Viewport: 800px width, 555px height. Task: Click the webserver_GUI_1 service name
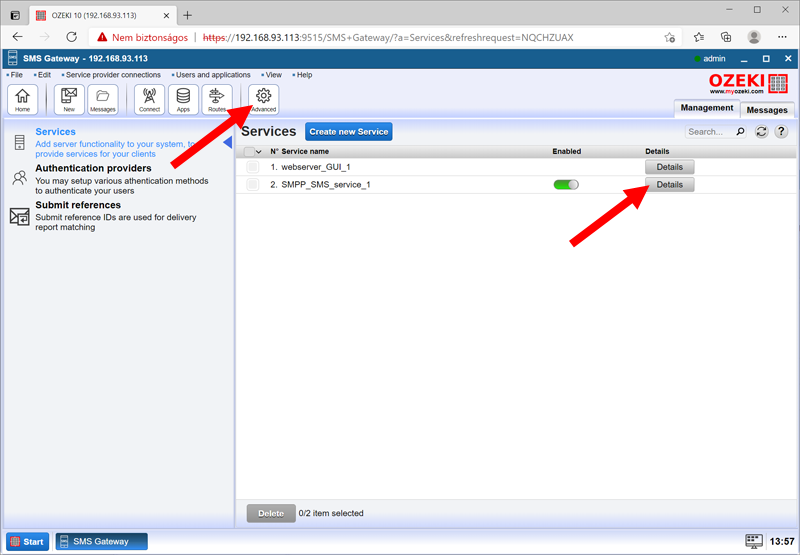[316, 167]
